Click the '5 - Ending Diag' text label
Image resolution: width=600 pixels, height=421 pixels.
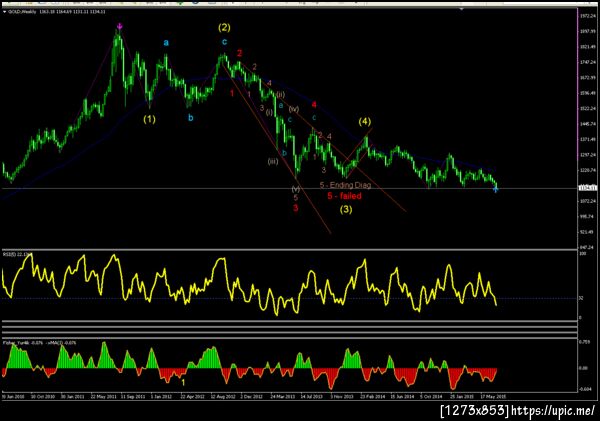[x=346, y=185]
